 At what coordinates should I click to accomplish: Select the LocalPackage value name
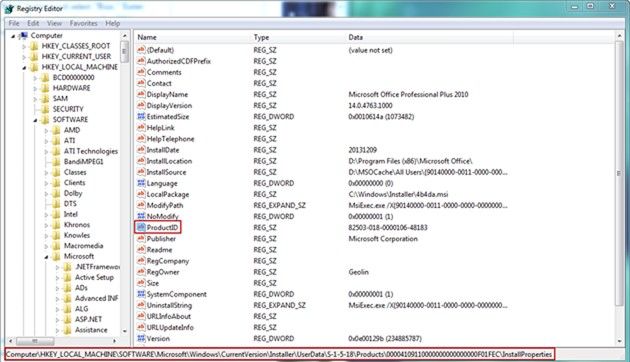point(168,194)
